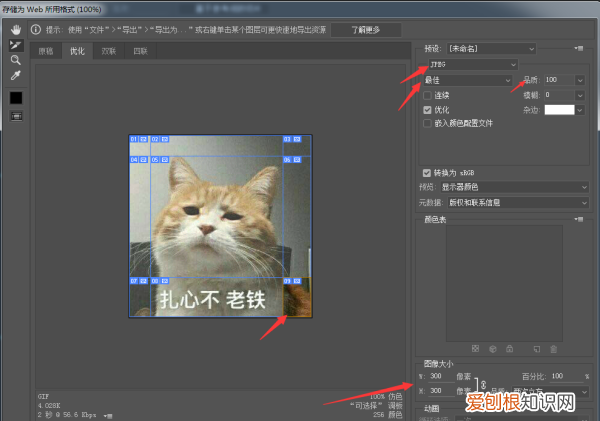Click the black eyedropper color swatch

(16, 97)
